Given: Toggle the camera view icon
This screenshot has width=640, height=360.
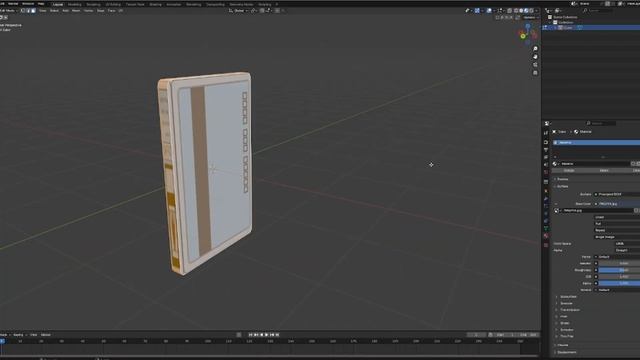Looking at the screenshot, I should [x=535, y=64].
